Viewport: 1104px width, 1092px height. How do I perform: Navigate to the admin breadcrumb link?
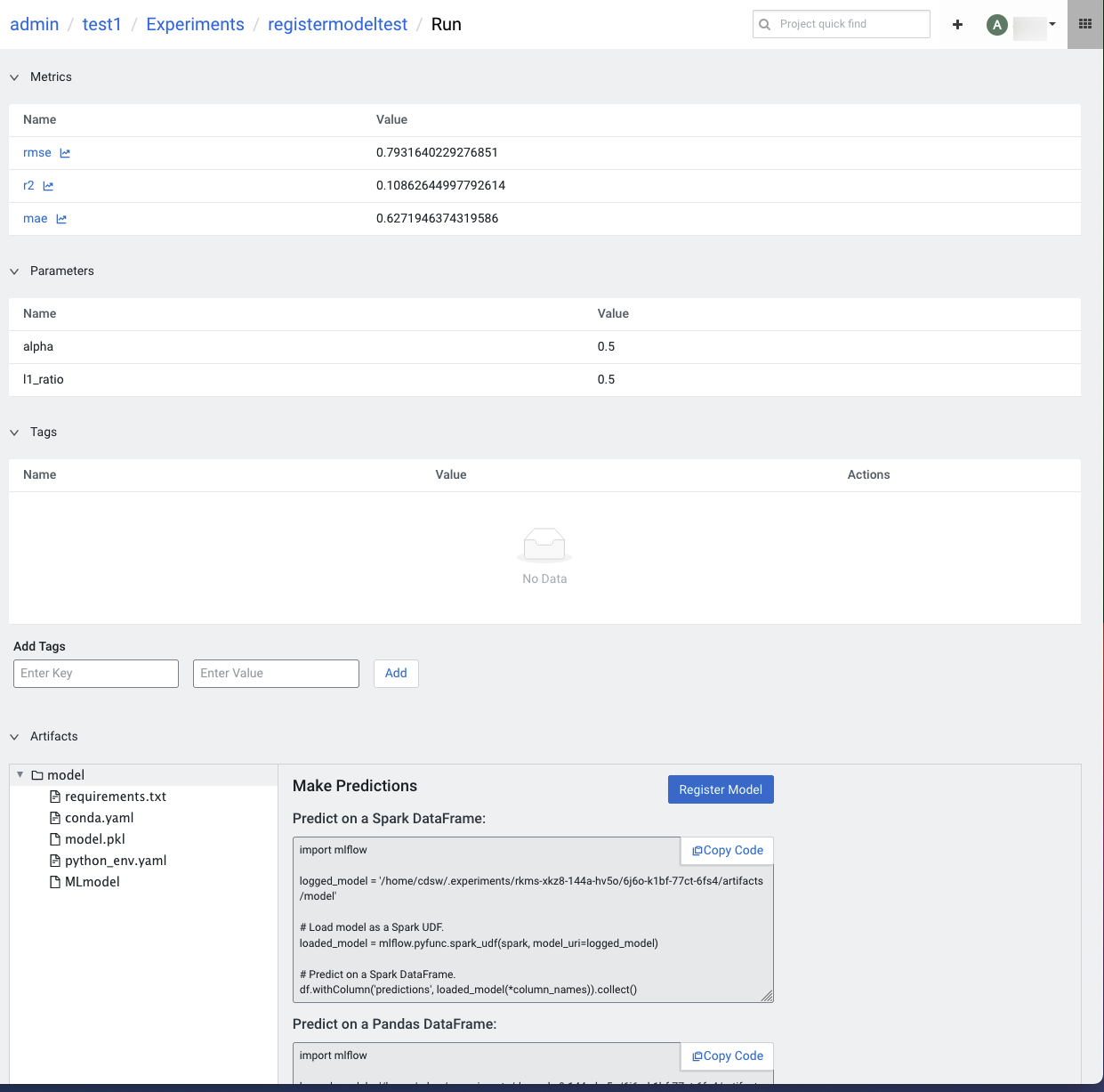34,24
